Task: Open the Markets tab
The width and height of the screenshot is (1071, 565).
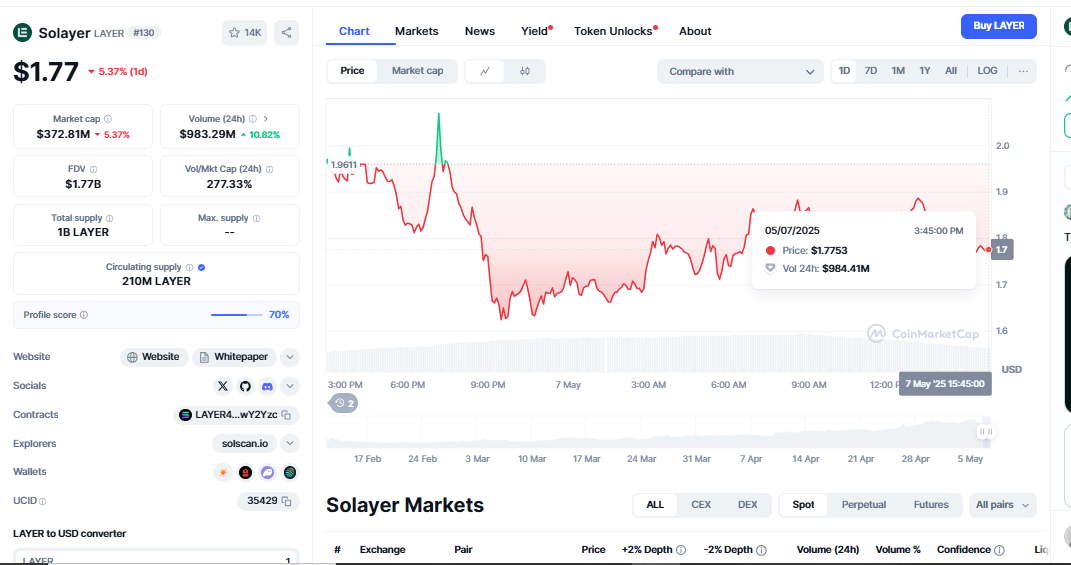Action: pos(417,31)
